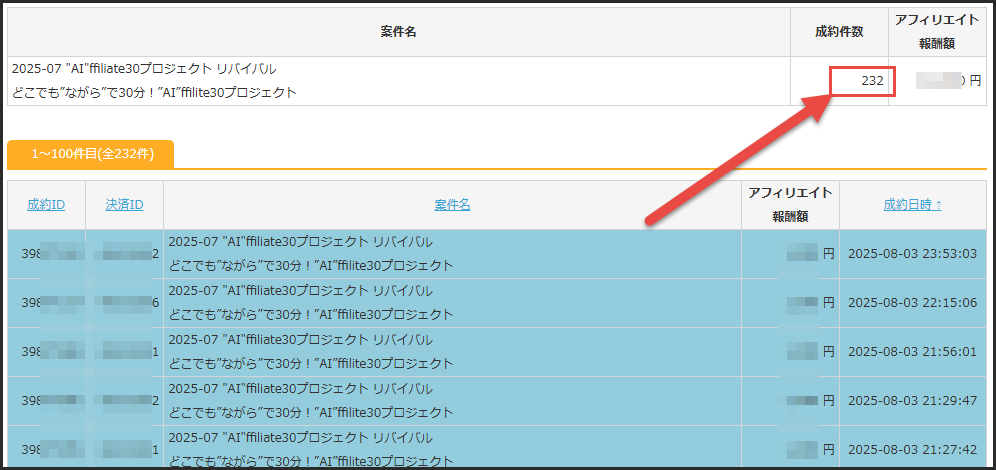Click the top アフィリエイト報酬額 header
996x470 pixels.
(x=938, y=31)
